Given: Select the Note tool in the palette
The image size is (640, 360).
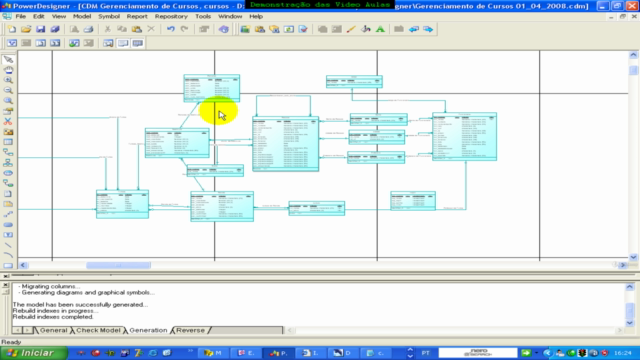Looking at the screenshot, I should coord(8,194).
